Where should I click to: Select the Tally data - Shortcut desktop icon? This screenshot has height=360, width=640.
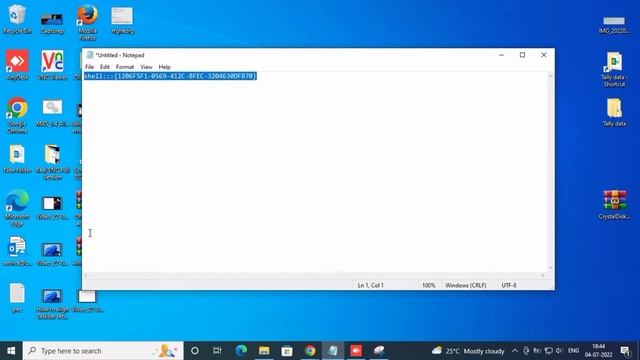[614, 69]
